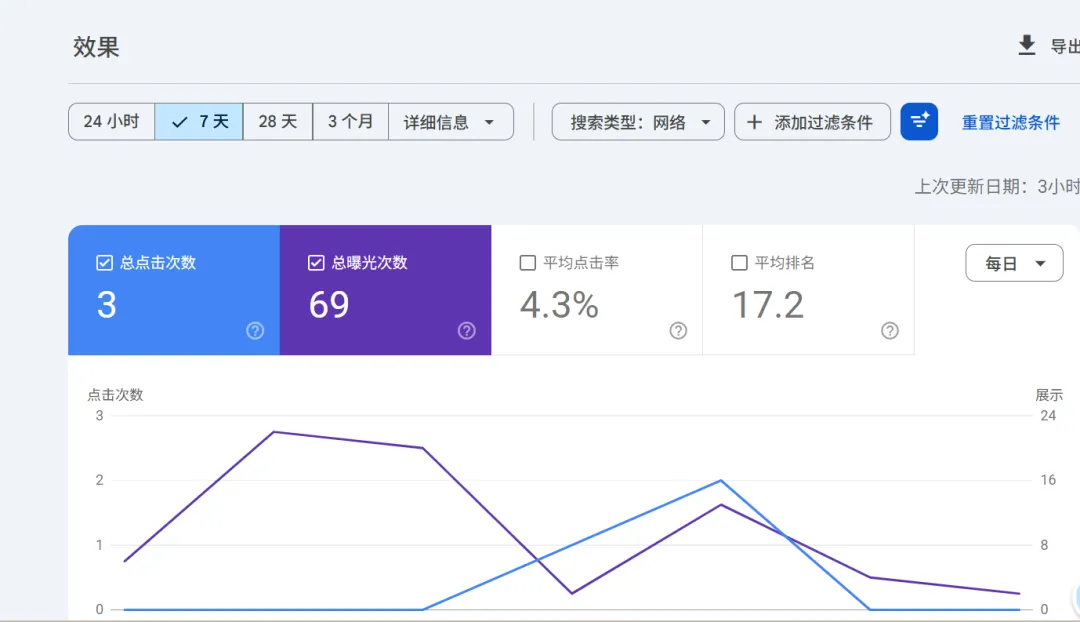Click the 展示 axis label
The width and height of the screenshot is (1080, 622).
[1049, 395]
